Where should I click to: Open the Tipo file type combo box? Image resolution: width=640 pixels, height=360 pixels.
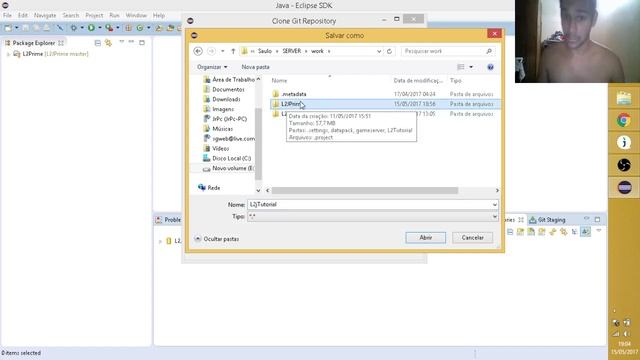coord(373,217)
